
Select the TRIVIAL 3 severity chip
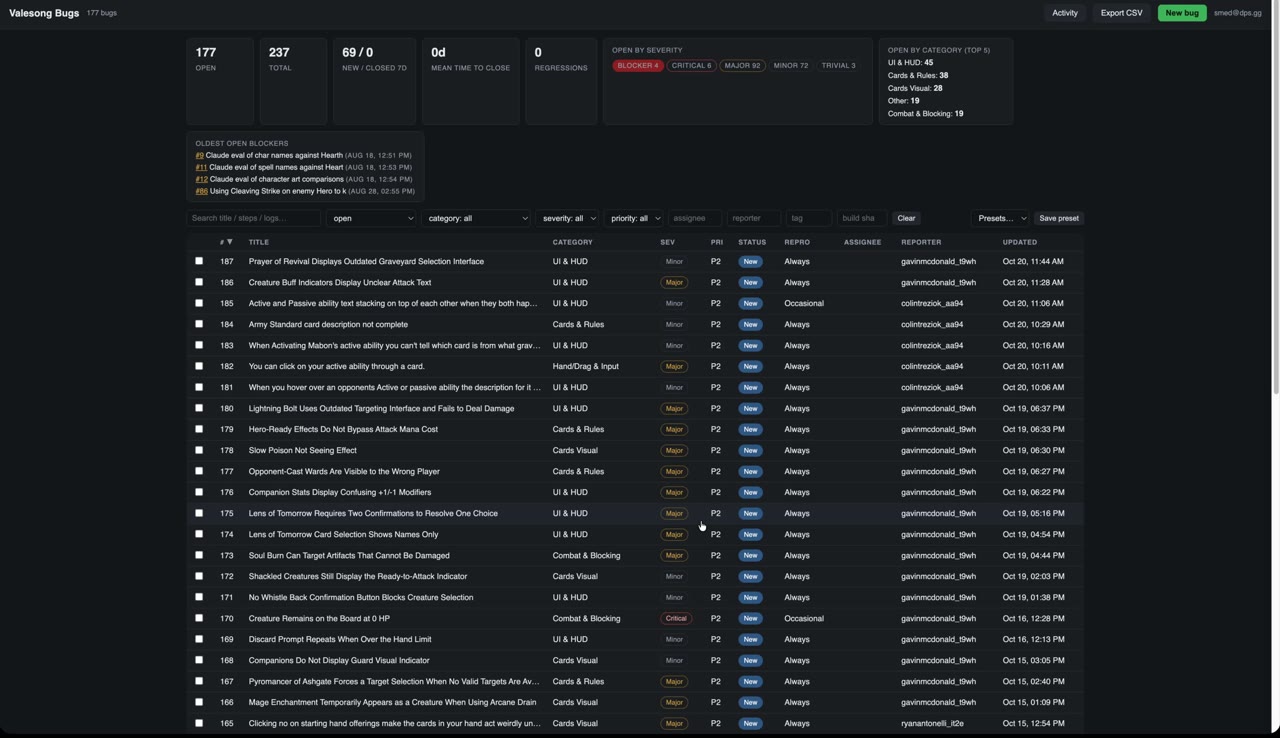pyautogui.click(x=838, y=66)
